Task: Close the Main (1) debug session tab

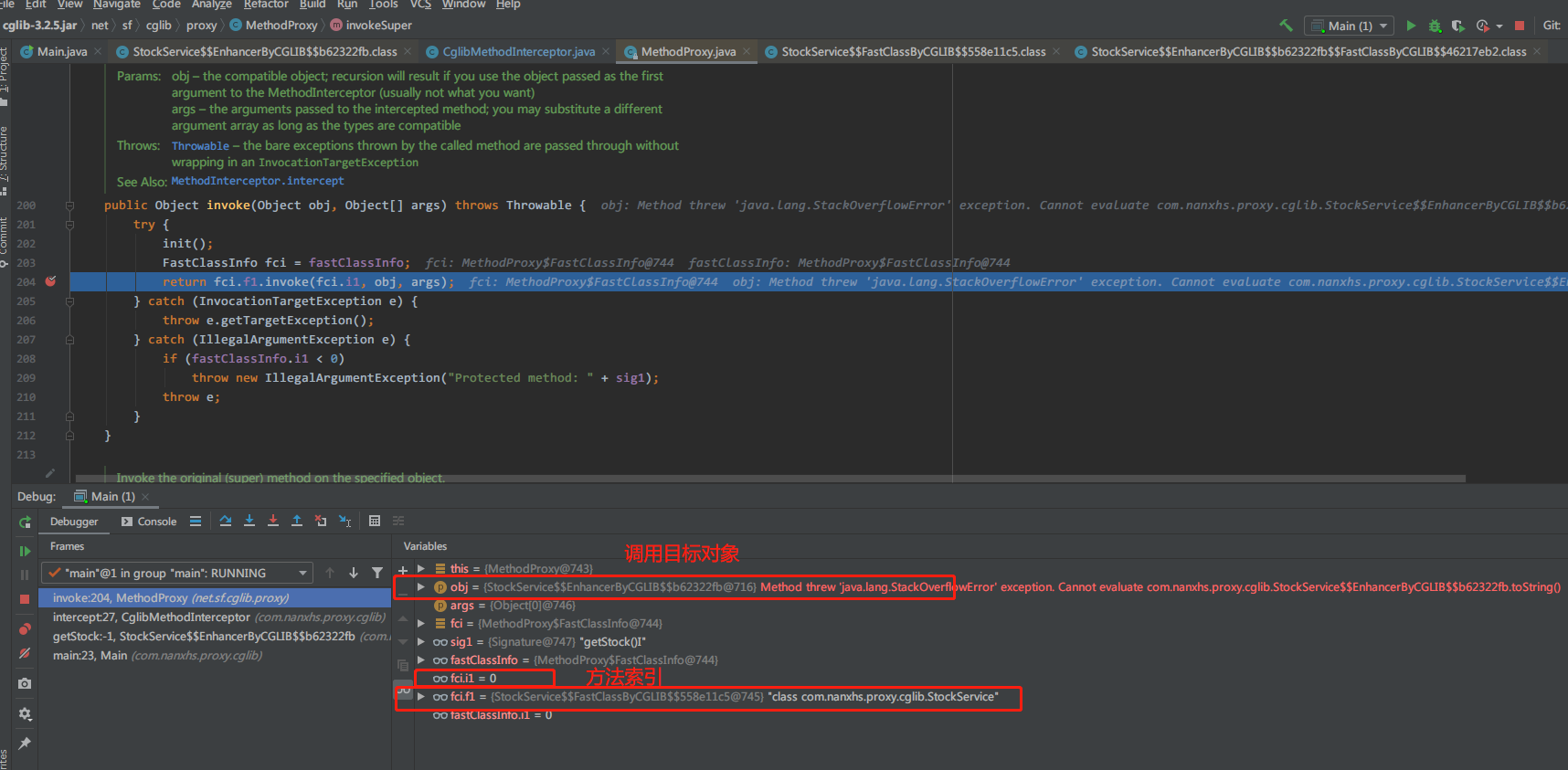Action: tap(145, 497)
